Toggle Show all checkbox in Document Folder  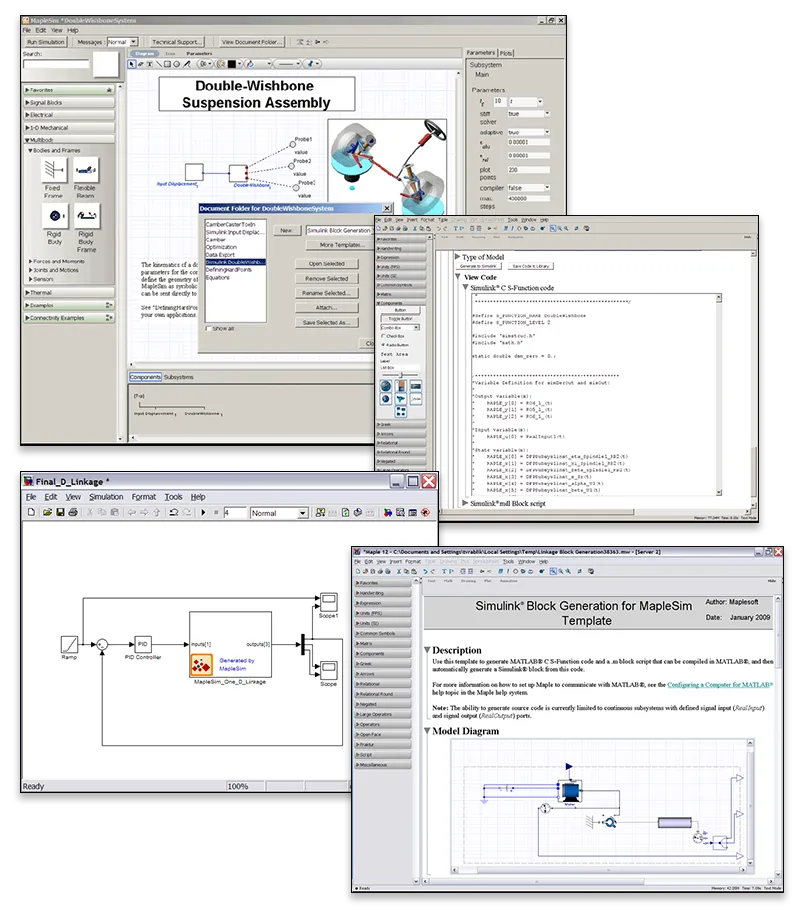tap(208, 329)
